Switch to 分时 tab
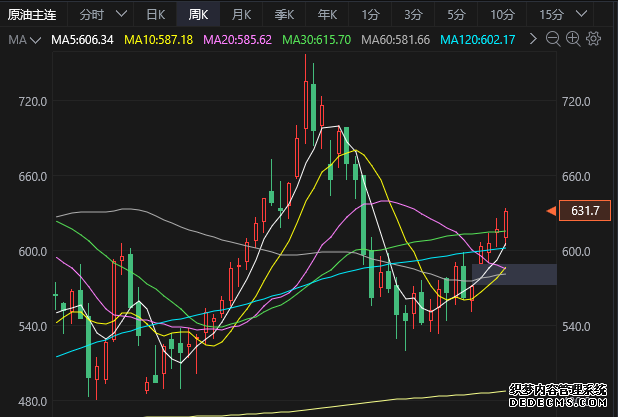 click(x=92, y=15)
